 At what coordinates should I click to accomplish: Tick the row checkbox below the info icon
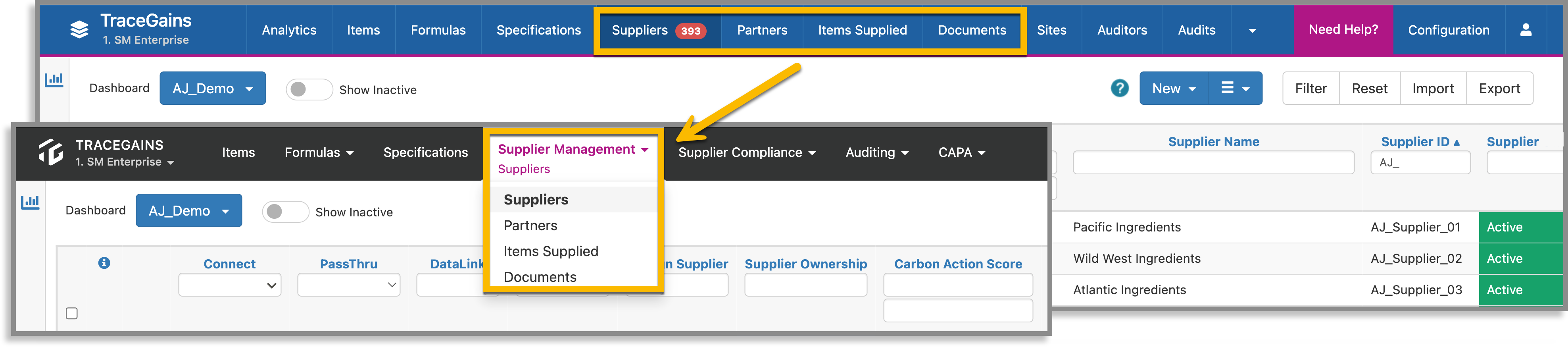click(x=72, y=314)
